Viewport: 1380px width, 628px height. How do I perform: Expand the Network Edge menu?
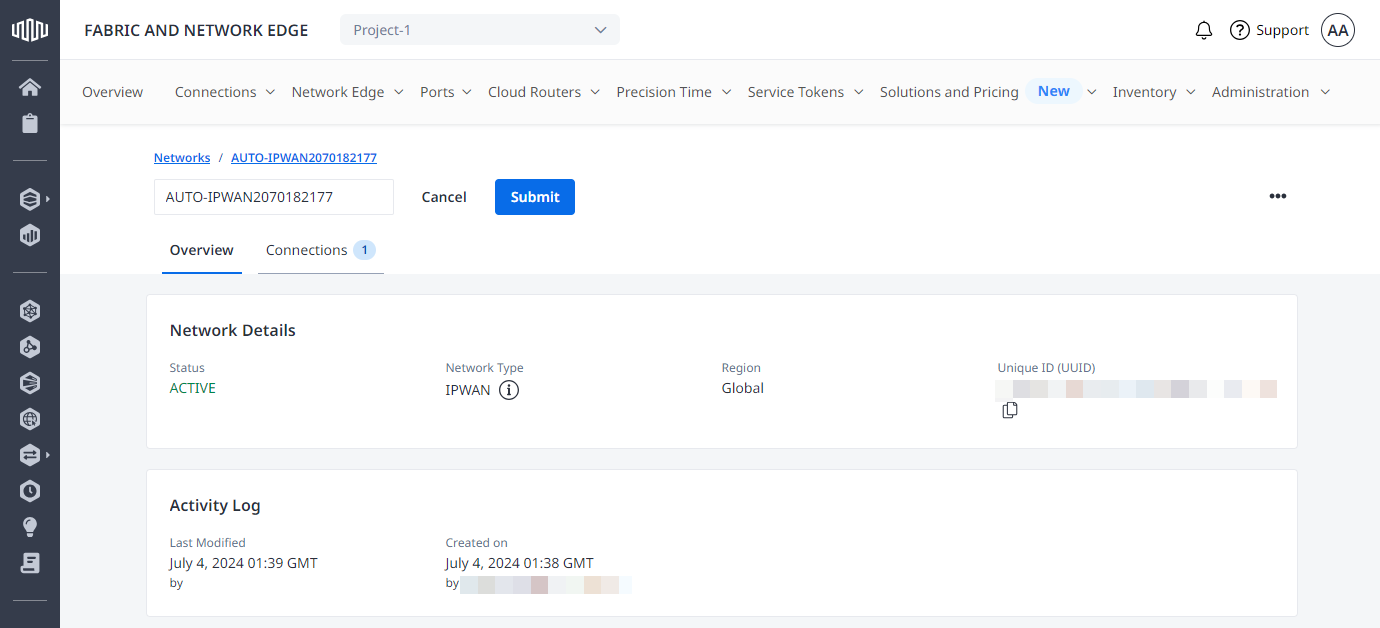pyautogui.click(x=347, y=92)
